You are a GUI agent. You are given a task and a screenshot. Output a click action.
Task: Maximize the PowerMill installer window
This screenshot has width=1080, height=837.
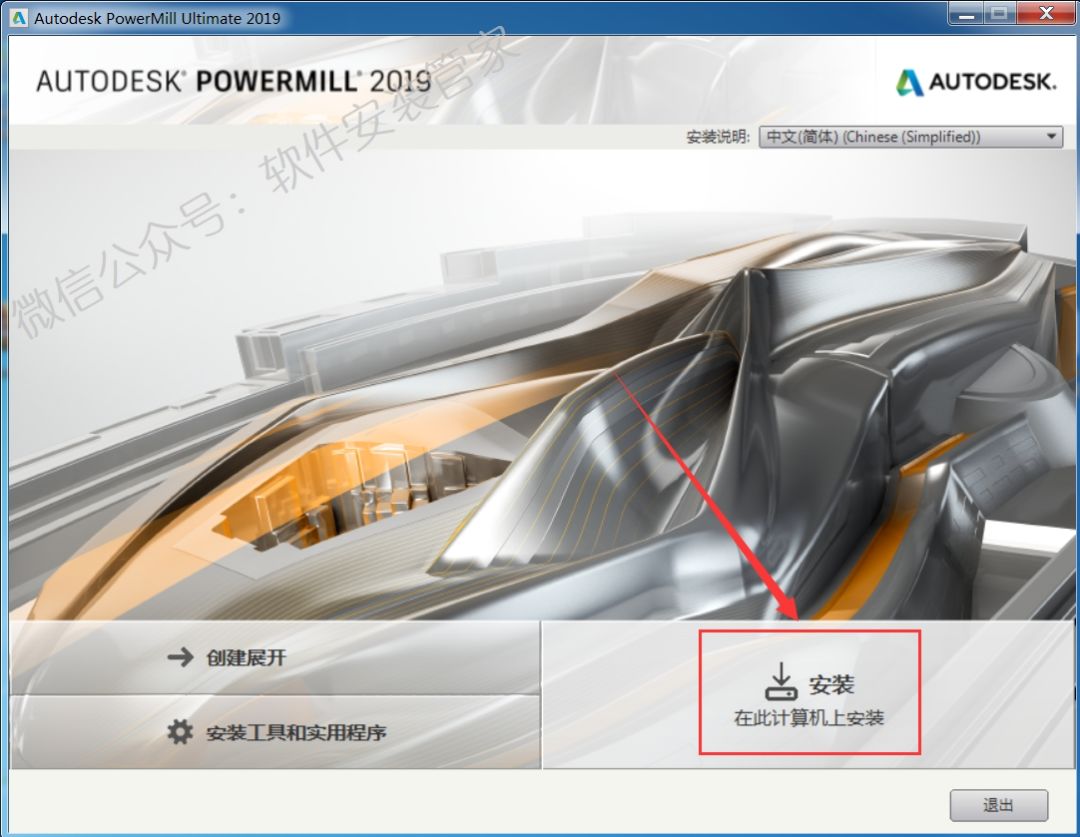coord(999,14)
